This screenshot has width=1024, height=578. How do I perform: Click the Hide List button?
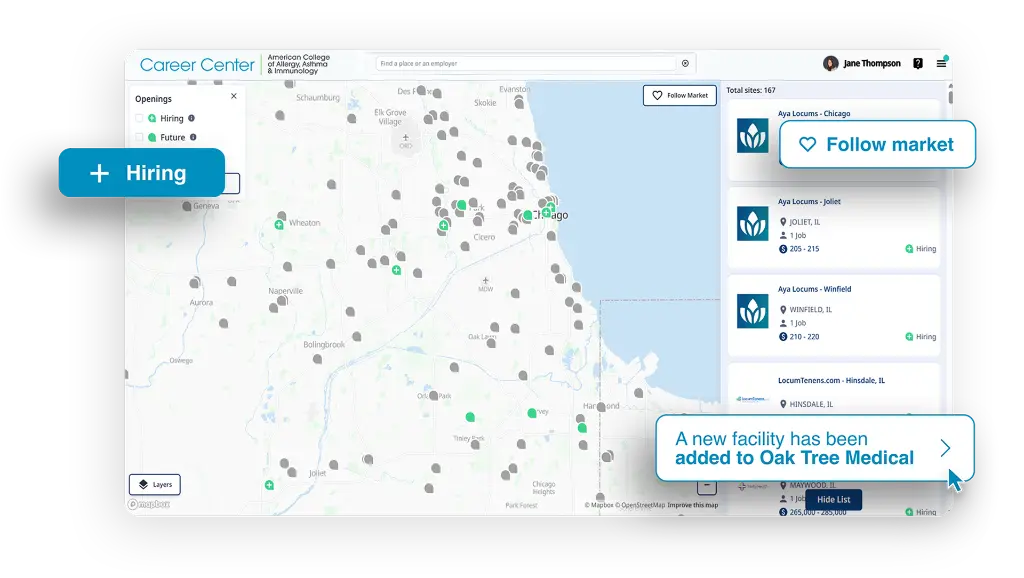(833, 500)
